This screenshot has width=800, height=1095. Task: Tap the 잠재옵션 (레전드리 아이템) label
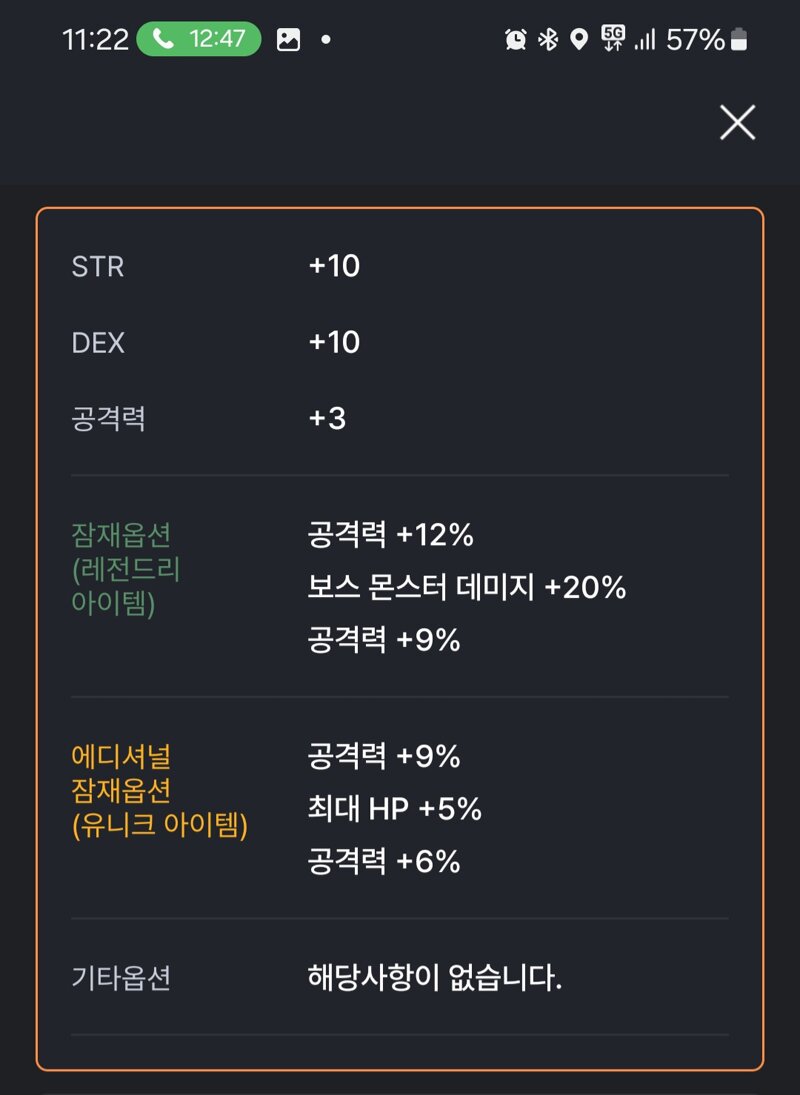point(126,569)
